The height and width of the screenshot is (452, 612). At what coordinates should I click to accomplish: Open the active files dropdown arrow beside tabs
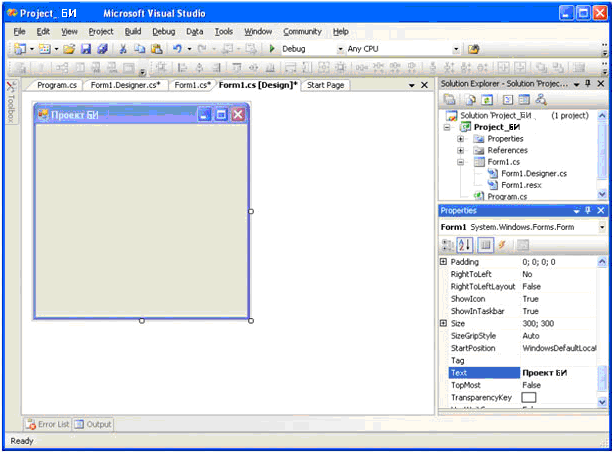[x=411, y=85]
